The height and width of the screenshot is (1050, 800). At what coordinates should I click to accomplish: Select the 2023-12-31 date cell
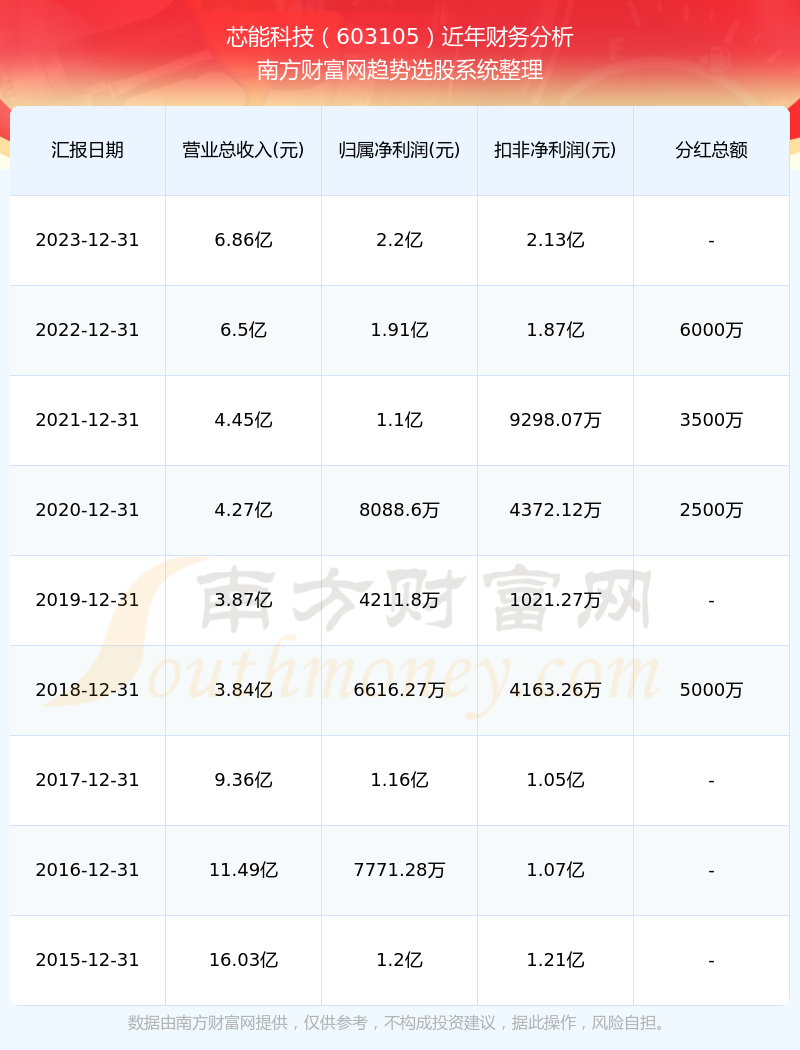[87, 240]
